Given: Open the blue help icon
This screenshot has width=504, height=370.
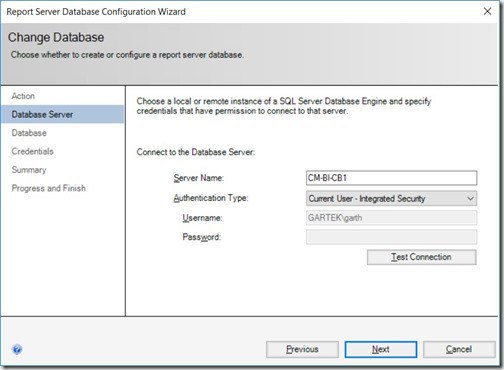Looking at the screenshot, I should click(x=17, y=349).
